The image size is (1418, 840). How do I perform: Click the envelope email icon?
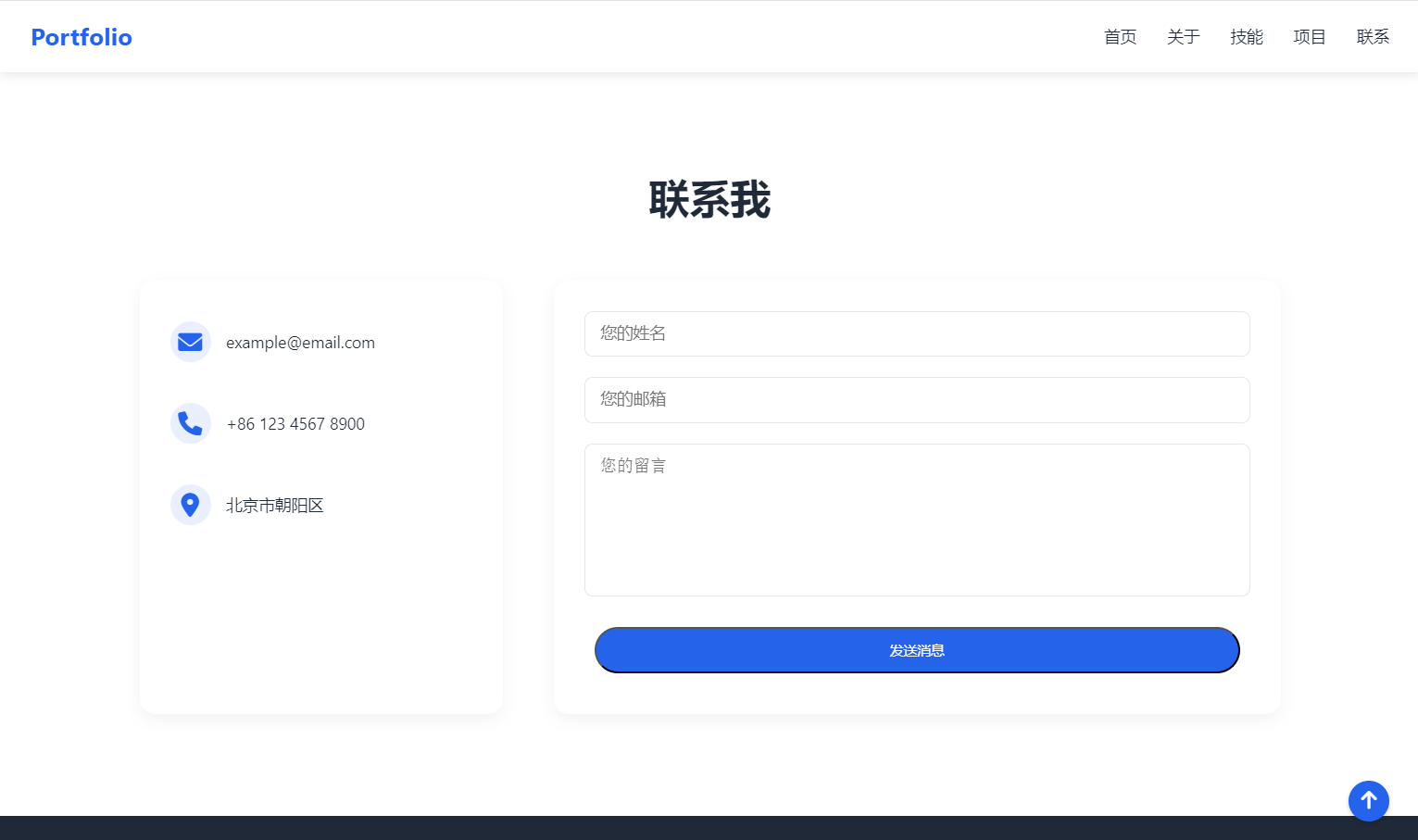[190, 343]
